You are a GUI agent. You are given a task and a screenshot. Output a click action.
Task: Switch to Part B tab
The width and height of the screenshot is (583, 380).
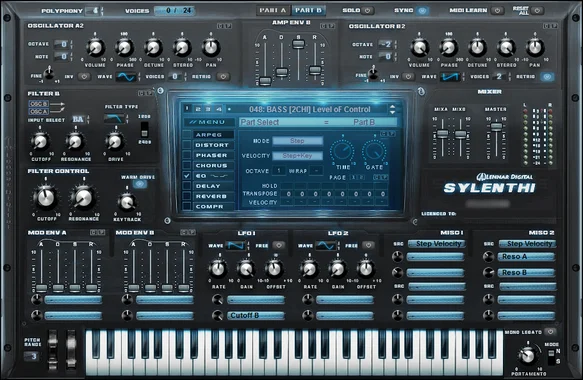[x=308, y=10]
